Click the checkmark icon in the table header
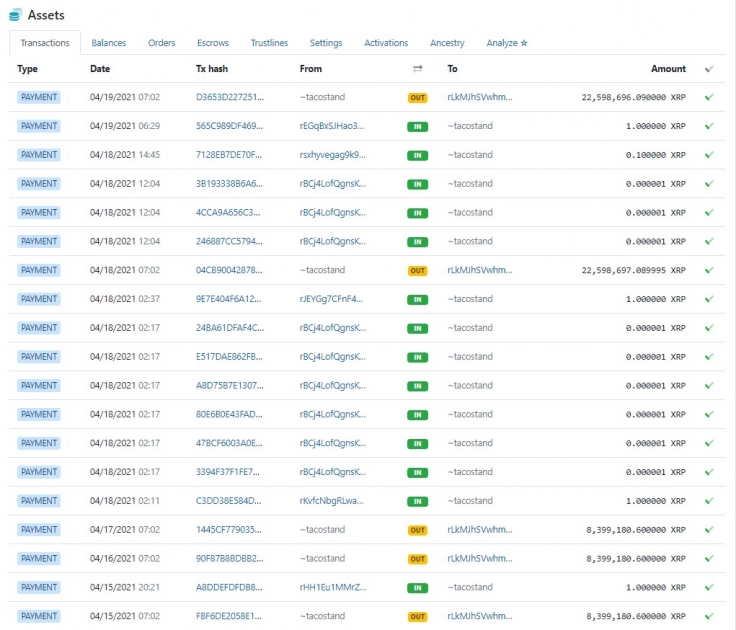This screenshot has width=736, height=630. pyautogui.click(x=709, y=69)
